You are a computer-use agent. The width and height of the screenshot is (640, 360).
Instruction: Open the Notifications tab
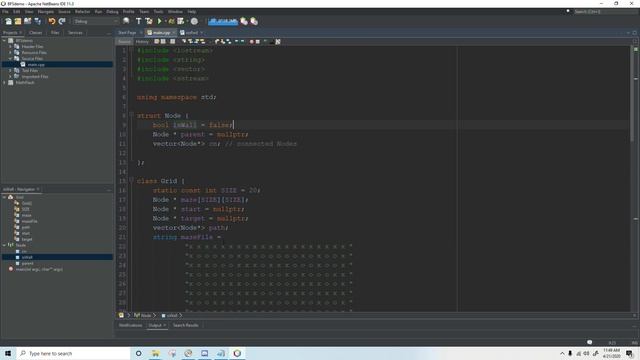131,325
